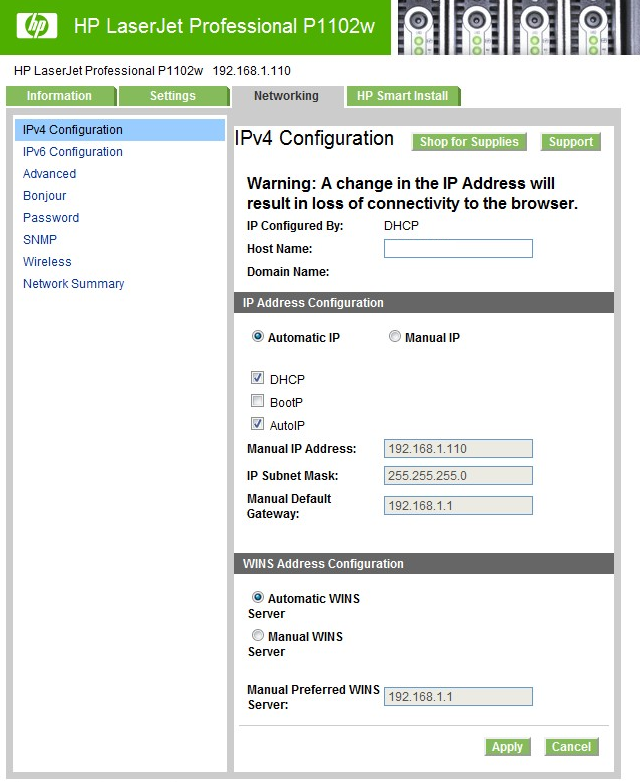This screenshot has width=640, height=782.
Task: Select the Manual IP radio button
Action: (x=395, y=337)
